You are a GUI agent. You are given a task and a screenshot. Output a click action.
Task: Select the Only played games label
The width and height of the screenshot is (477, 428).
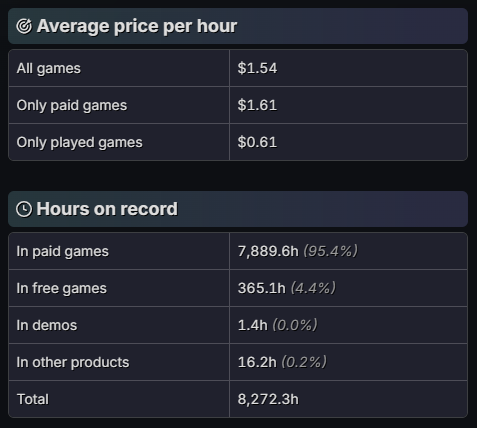pyautogui.click(x=79, y=142)
